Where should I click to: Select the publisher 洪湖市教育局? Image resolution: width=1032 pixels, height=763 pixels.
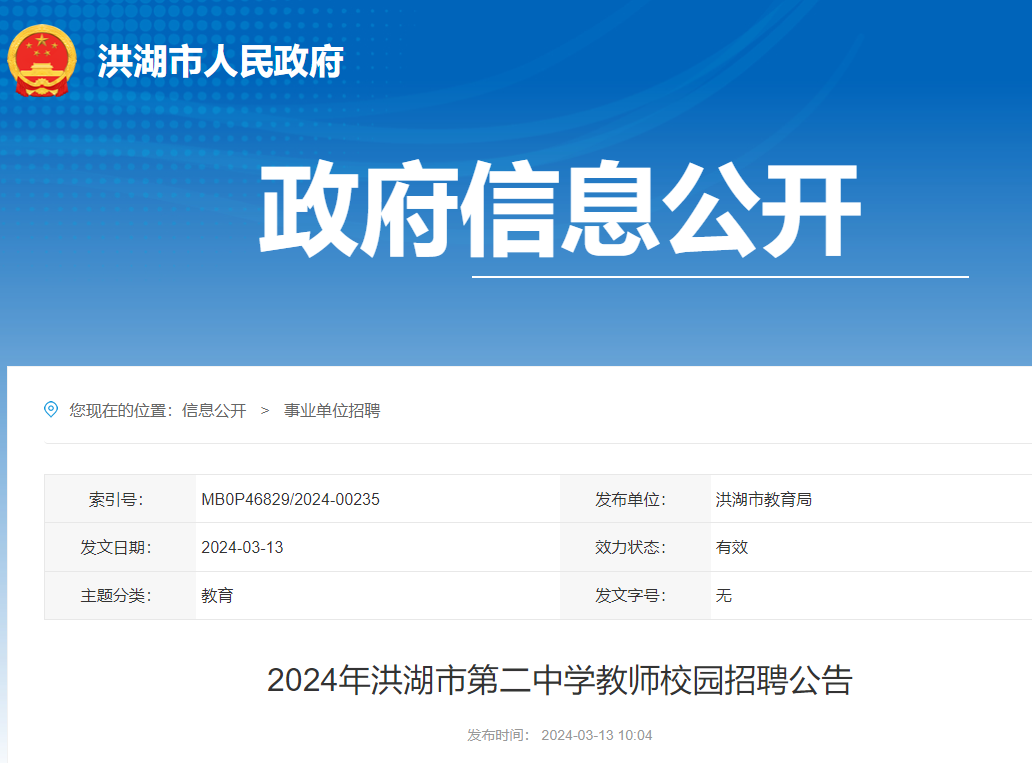763,499
